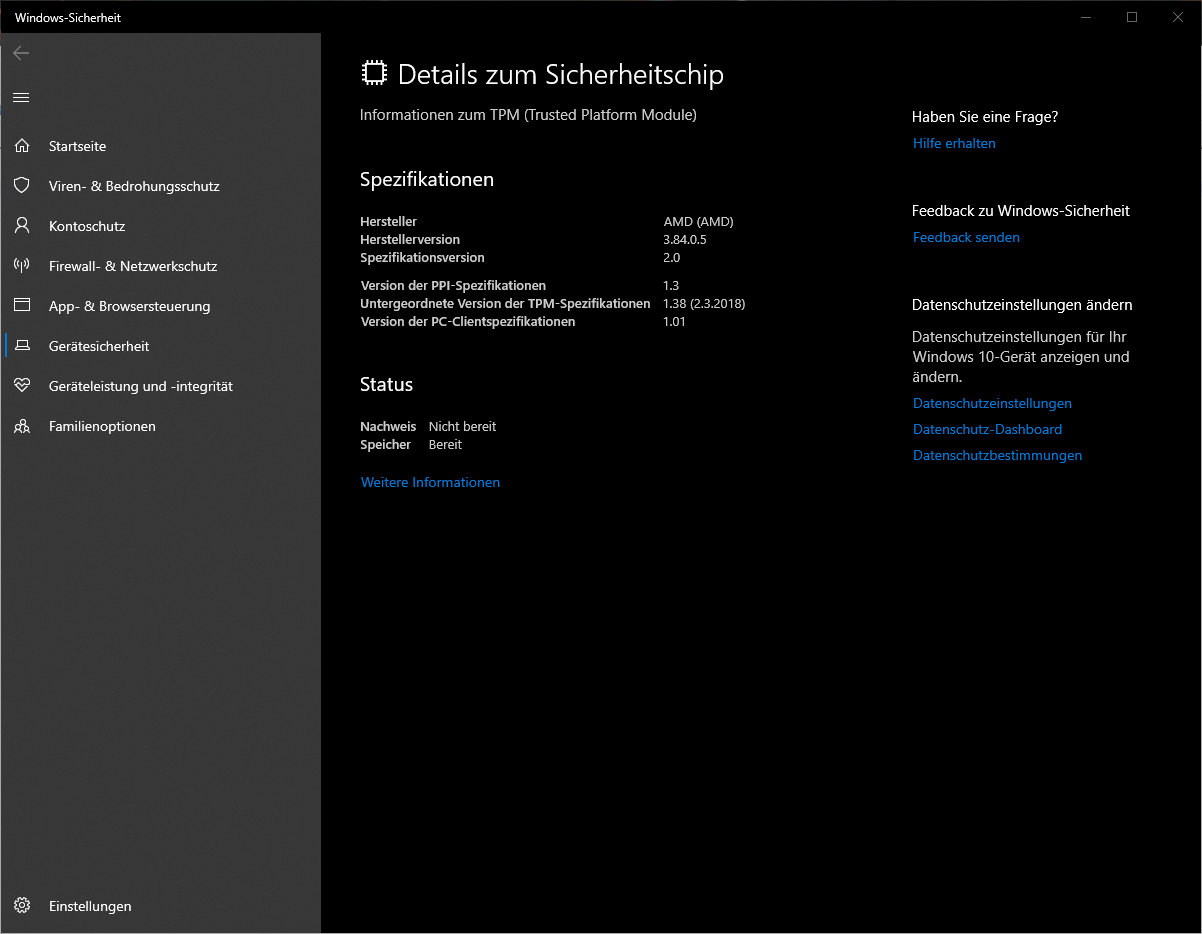
Task: Open the Hilfe erhalten link
Action: tap(953, 143)
